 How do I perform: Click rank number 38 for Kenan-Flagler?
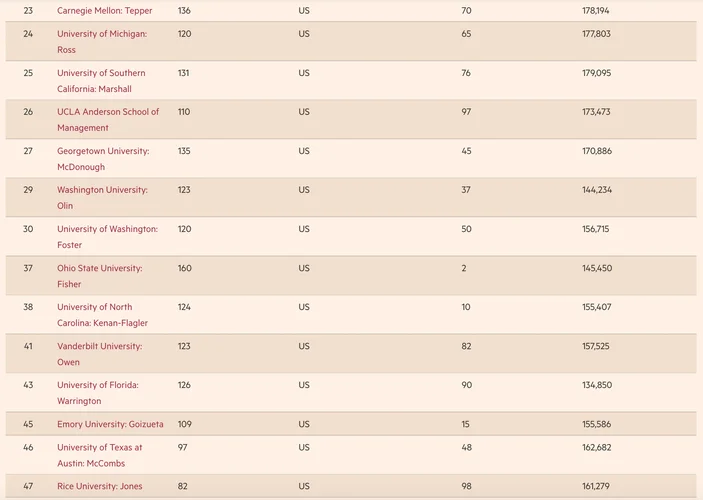(x=28, y=307)
